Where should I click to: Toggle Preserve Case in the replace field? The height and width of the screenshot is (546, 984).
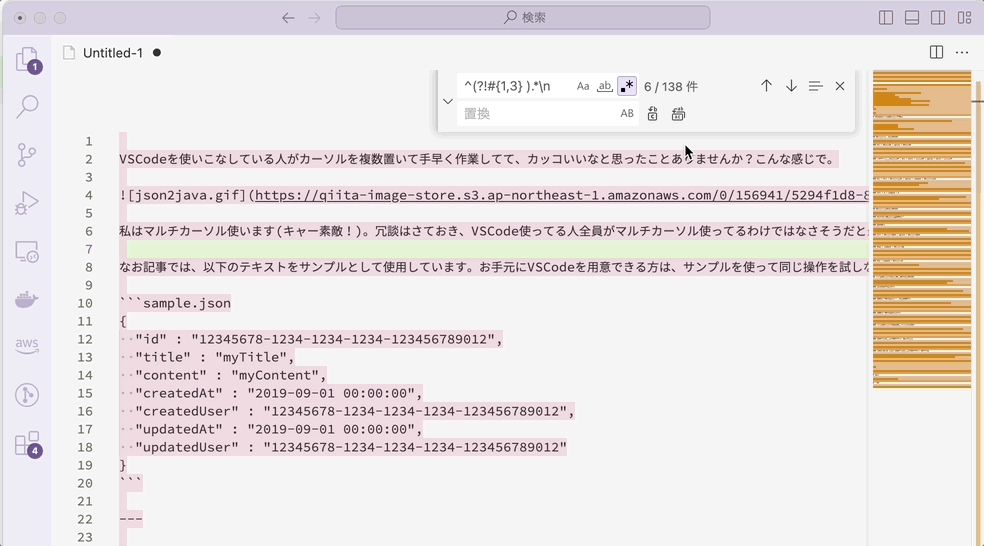tap(627, 114)
